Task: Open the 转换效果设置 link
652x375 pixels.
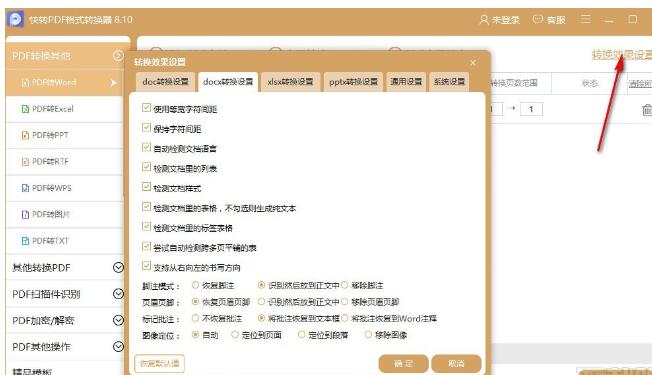Action: [622, 54]
